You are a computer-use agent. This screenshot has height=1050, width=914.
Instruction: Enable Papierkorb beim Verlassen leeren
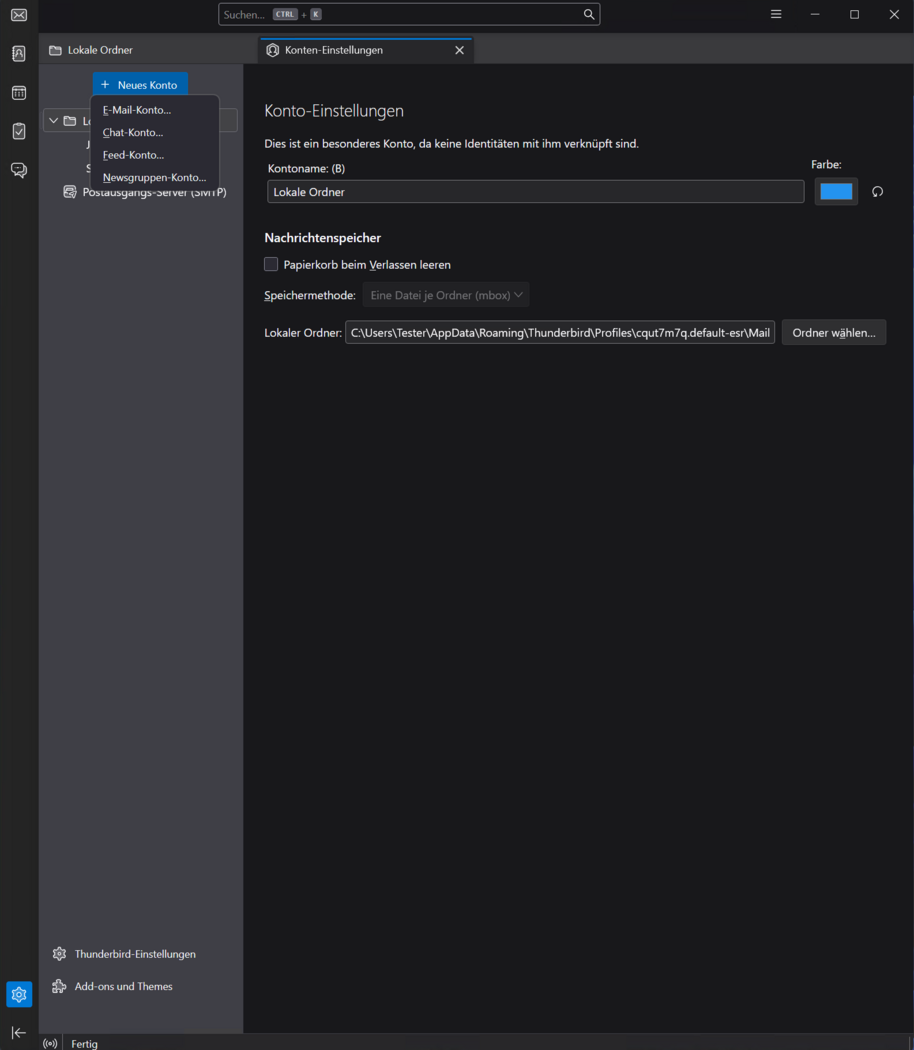coord(271,265)
